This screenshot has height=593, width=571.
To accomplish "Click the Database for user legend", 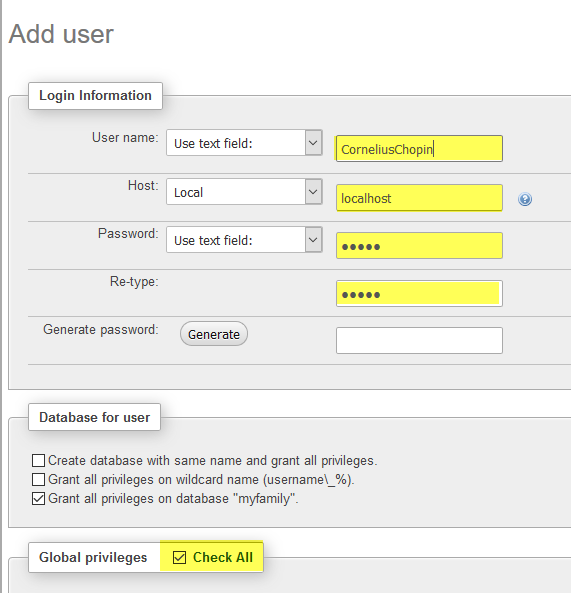I will [x=95, y=418].
